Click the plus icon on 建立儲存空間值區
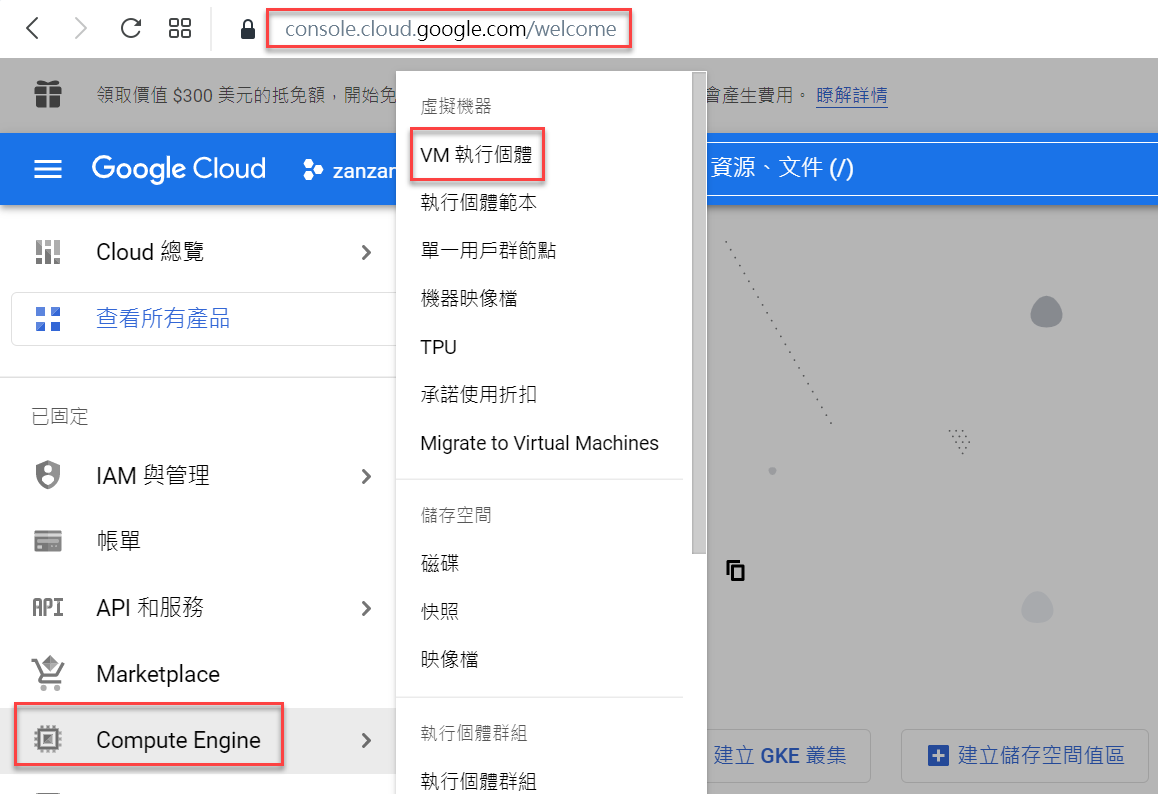Viewport: 1158px width, 794px height. [938, 756]
